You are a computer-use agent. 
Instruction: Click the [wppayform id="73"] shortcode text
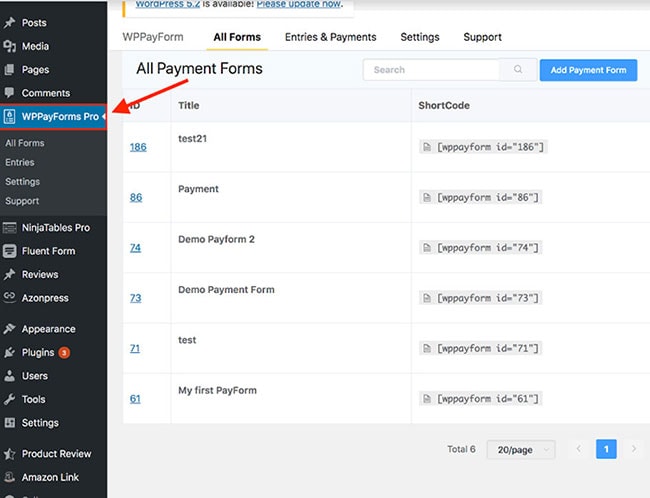(487, 298)
